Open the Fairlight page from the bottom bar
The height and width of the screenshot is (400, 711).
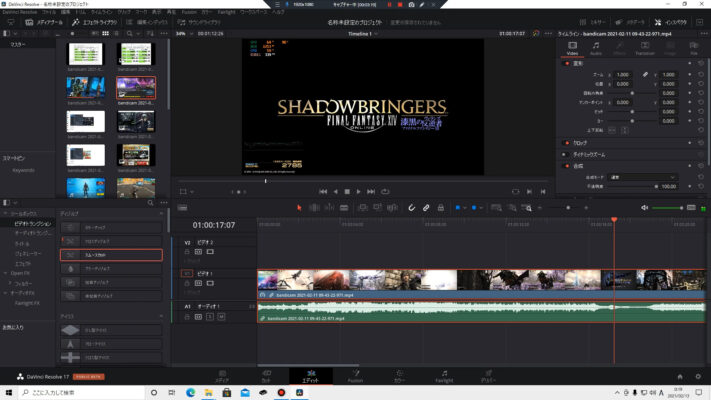tap(443, 375)
